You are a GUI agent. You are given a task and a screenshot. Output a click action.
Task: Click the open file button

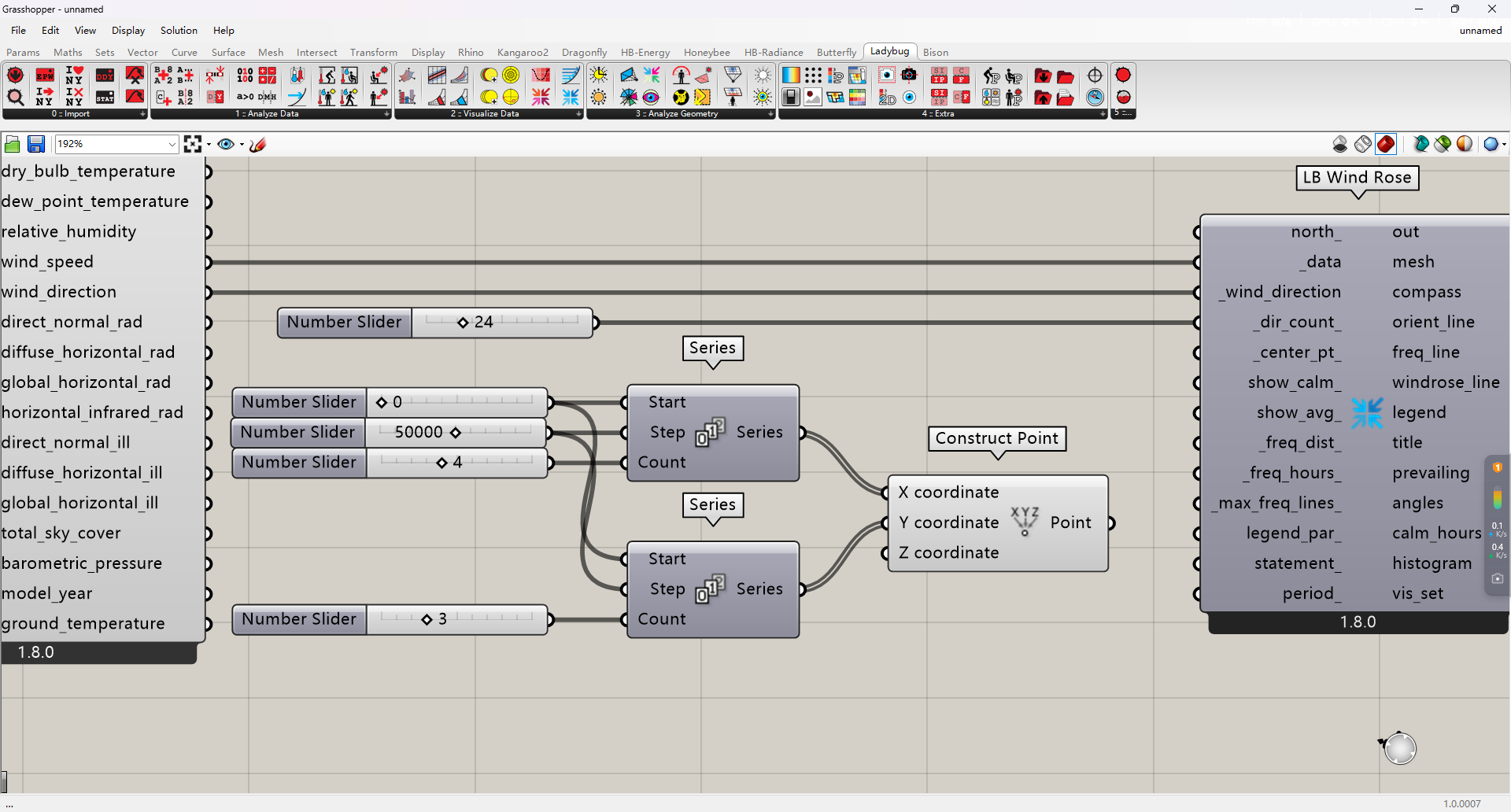click(13, 144)
